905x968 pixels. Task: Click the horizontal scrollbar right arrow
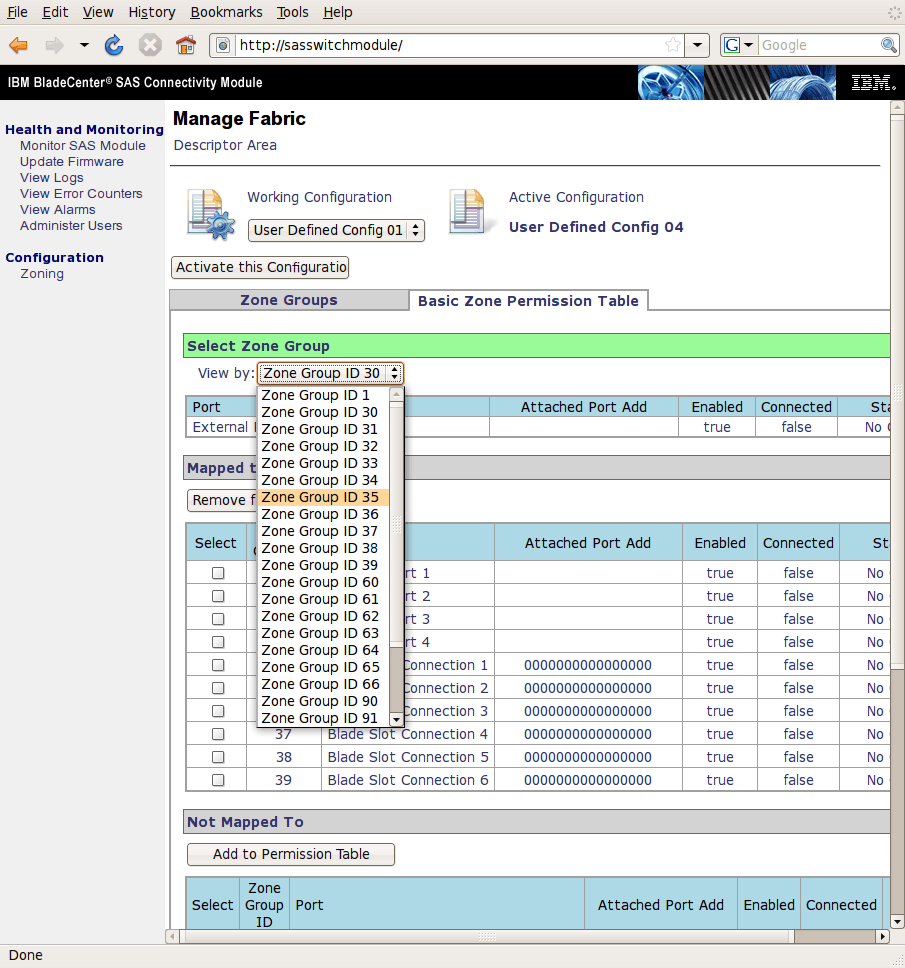(x=883, y=937)
